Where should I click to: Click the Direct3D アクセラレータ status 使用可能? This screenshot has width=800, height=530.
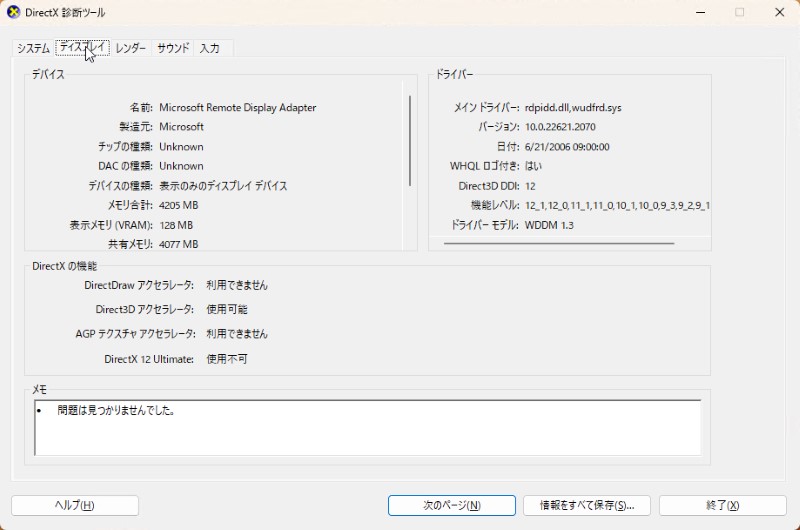click(227, 310)
